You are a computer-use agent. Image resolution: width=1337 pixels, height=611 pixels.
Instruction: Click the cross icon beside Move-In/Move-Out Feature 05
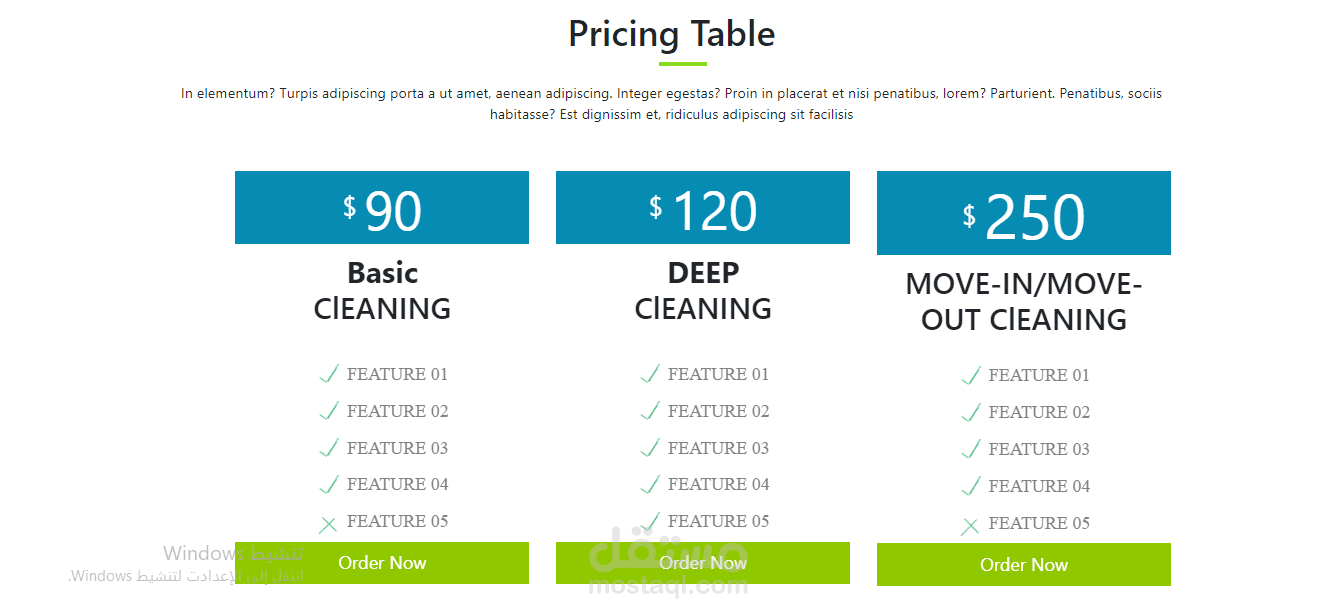[970, 525]
